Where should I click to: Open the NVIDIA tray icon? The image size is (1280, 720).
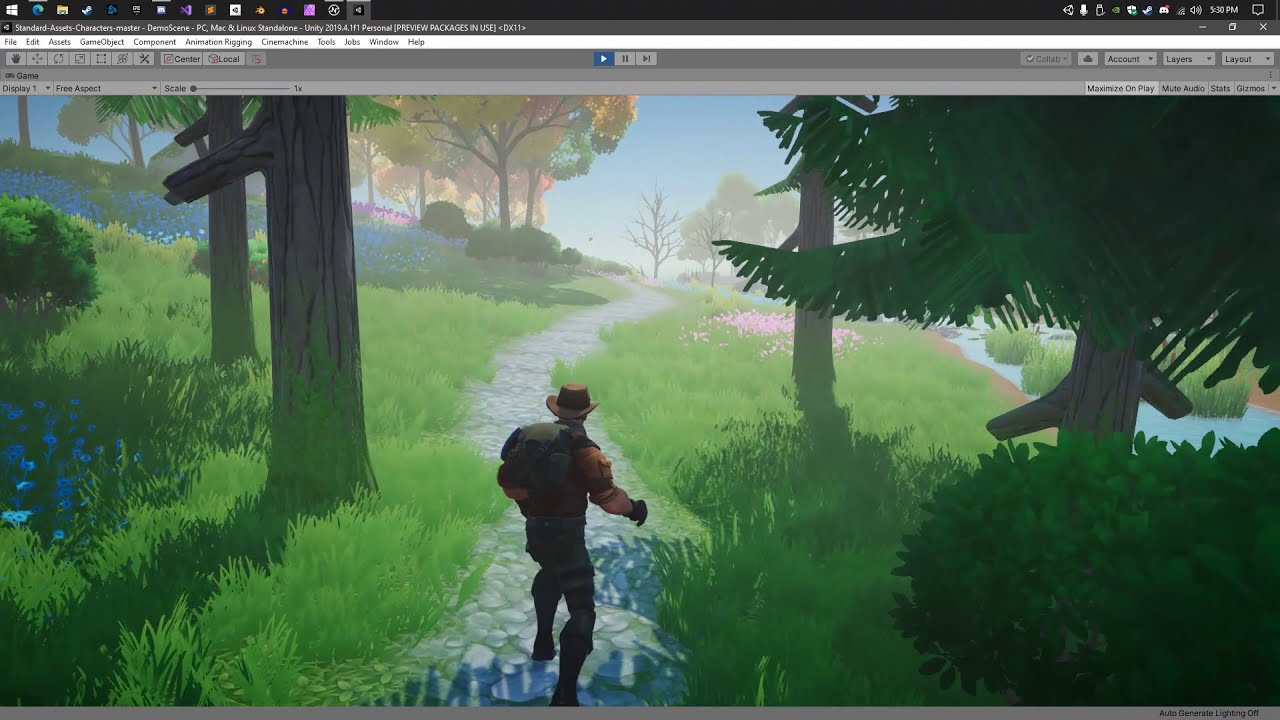click(x=1116, y=10)
